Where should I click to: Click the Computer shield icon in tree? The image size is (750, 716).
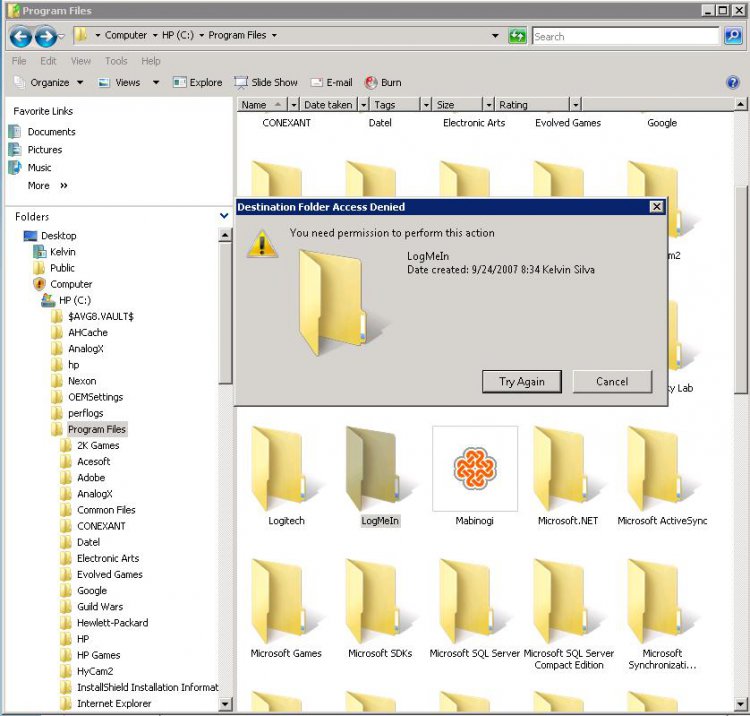pos(39,284)
